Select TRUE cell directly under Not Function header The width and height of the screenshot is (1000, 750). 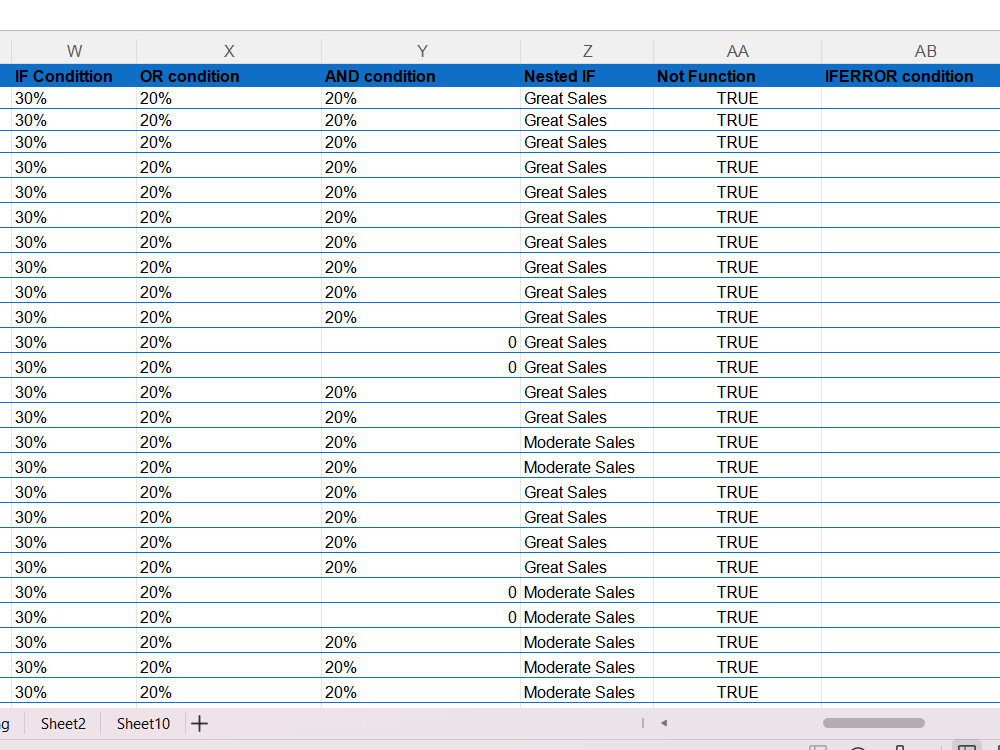pos(737,98)
